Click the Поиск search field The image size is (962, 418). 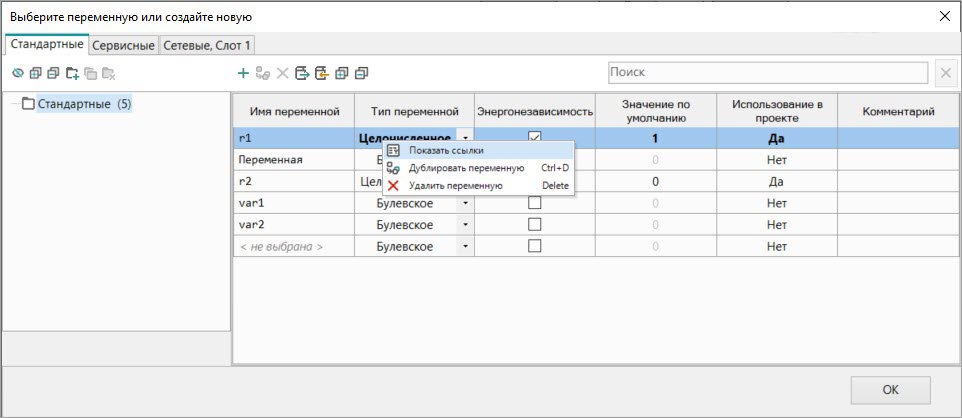pyautogui.click(x=768, y=73)
